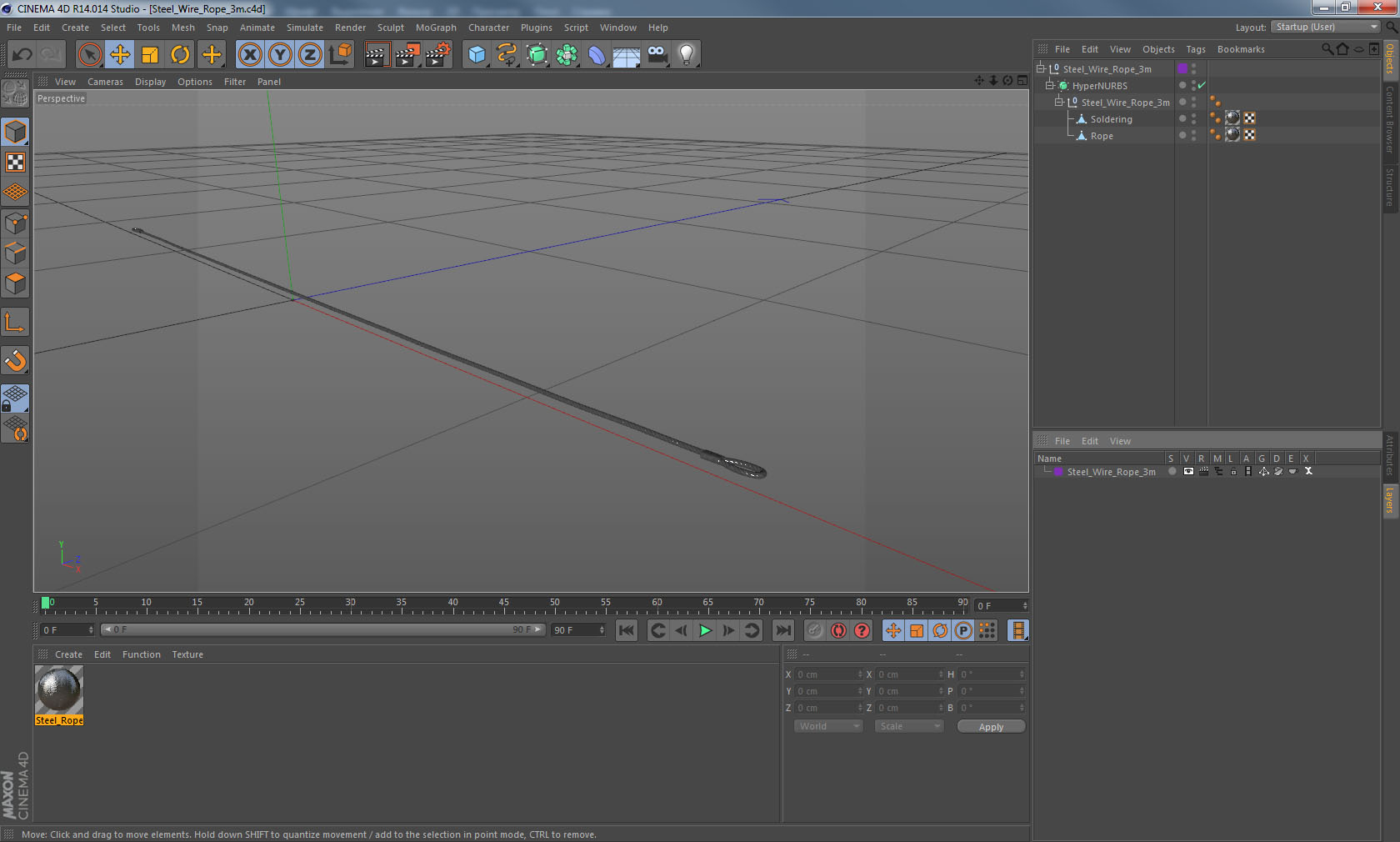Toggle layer visibility in view for Steel_Wire_Rope_3m
This screenshot has height=842, width=1400.
(1188, 472)
